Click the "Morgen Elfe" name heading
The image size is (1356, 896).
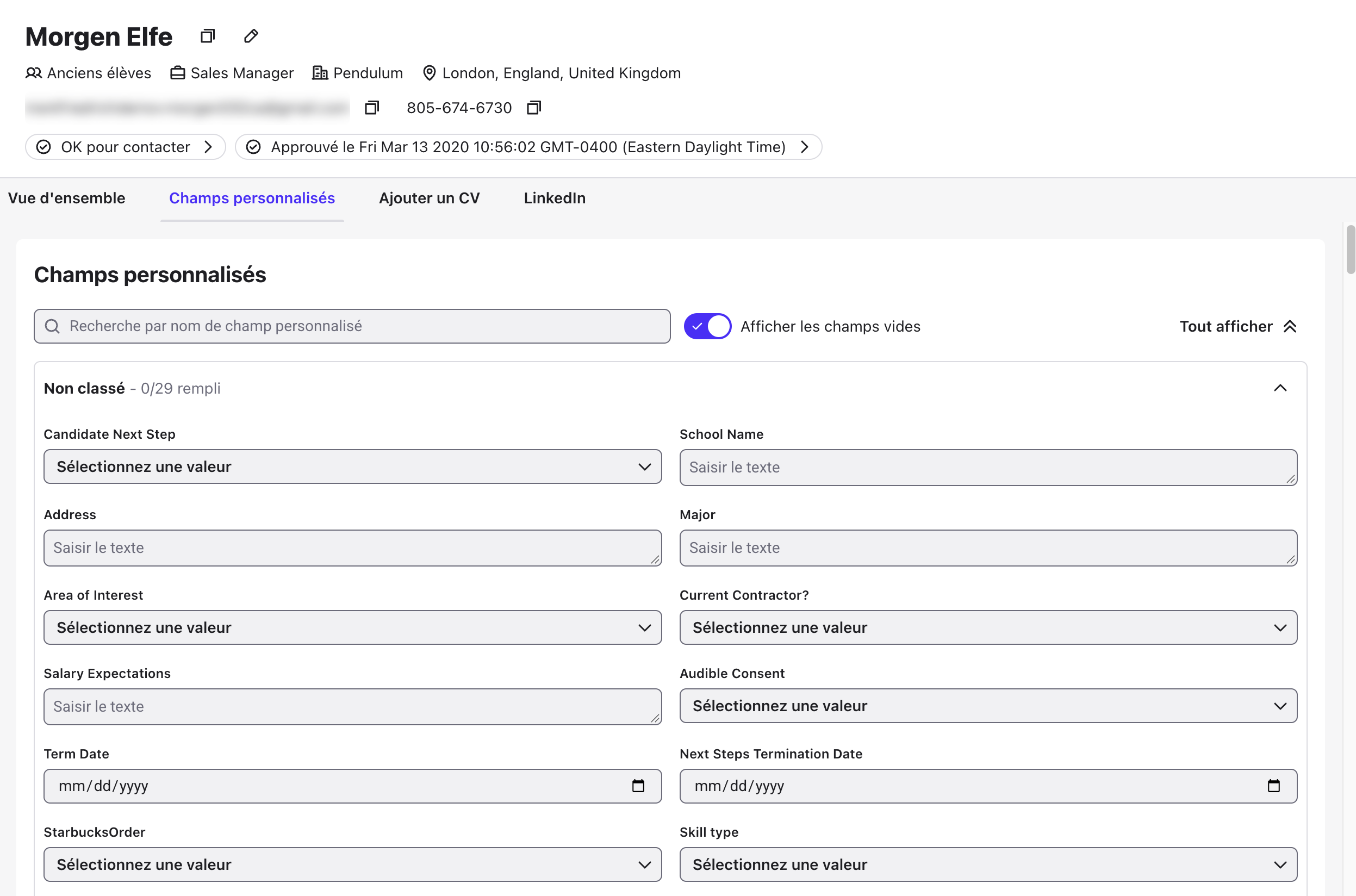99,37
